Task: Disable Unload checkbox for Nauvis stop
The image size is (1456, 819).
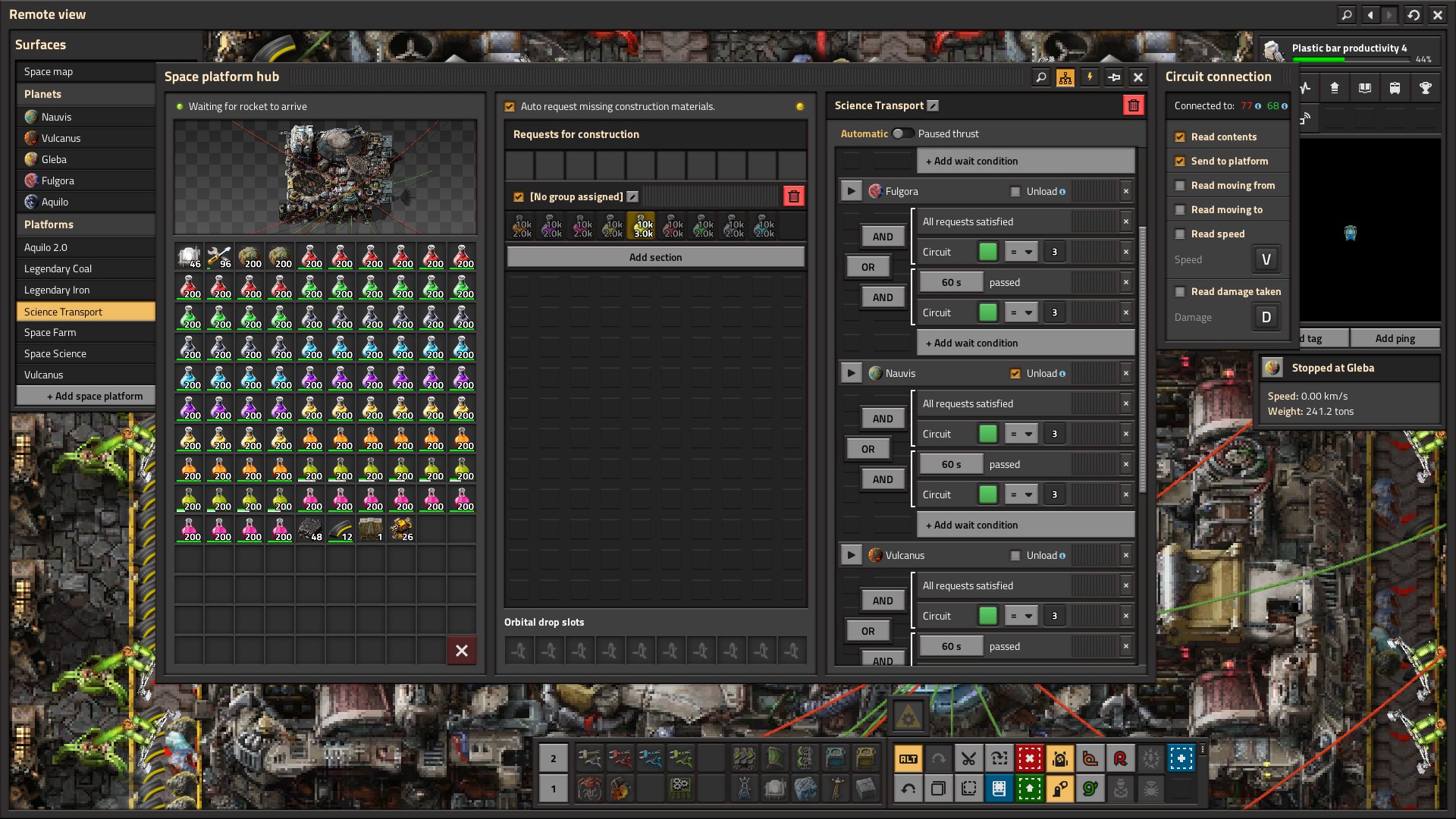Action: click(1015, 374)
